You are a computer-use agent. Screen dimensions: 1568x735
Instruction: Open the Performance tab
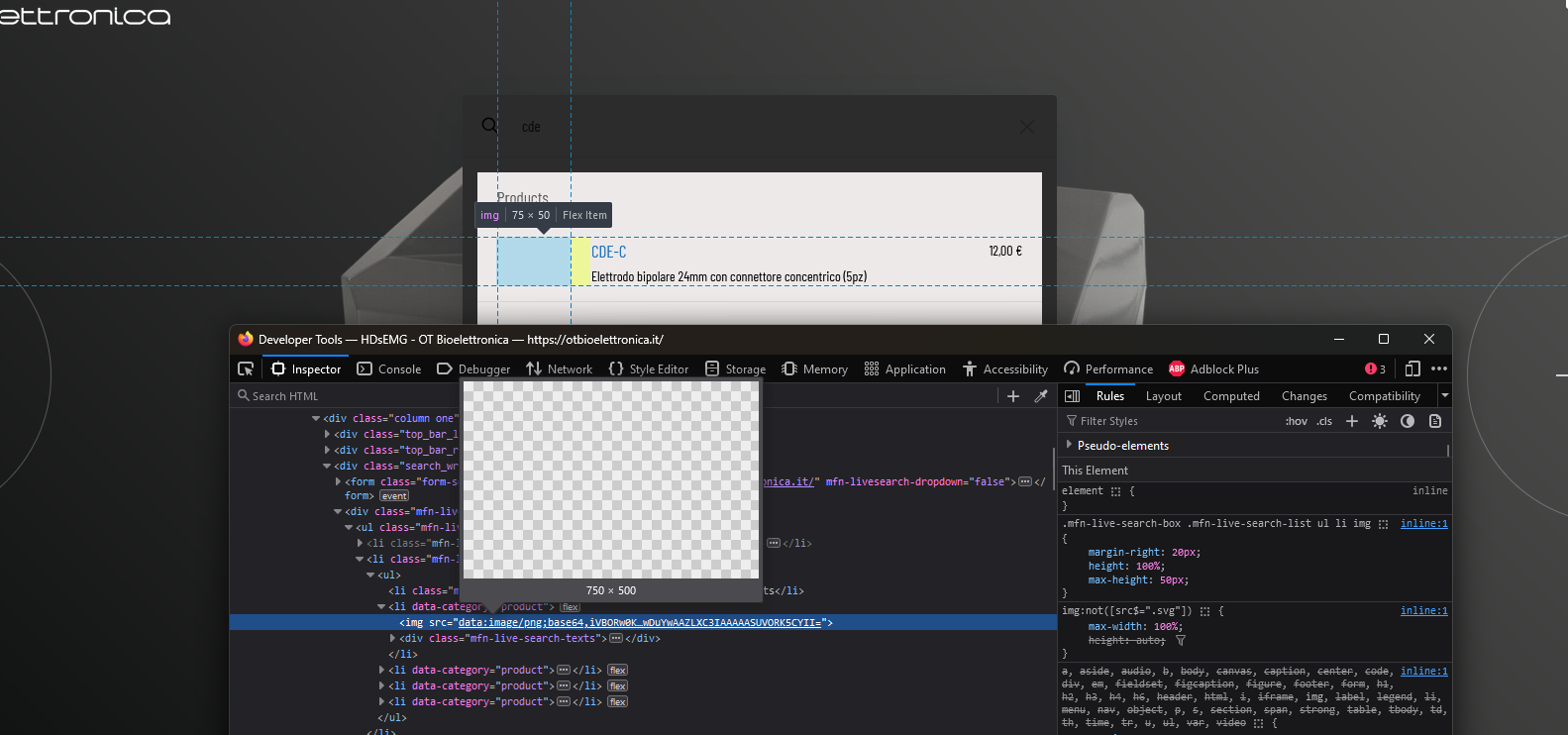1108,368
